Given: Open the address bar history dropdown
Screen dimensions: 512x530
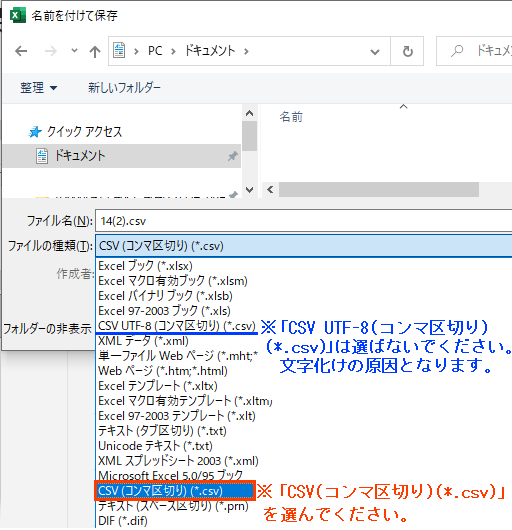Looking at the screenshot, I should [375, 52].
